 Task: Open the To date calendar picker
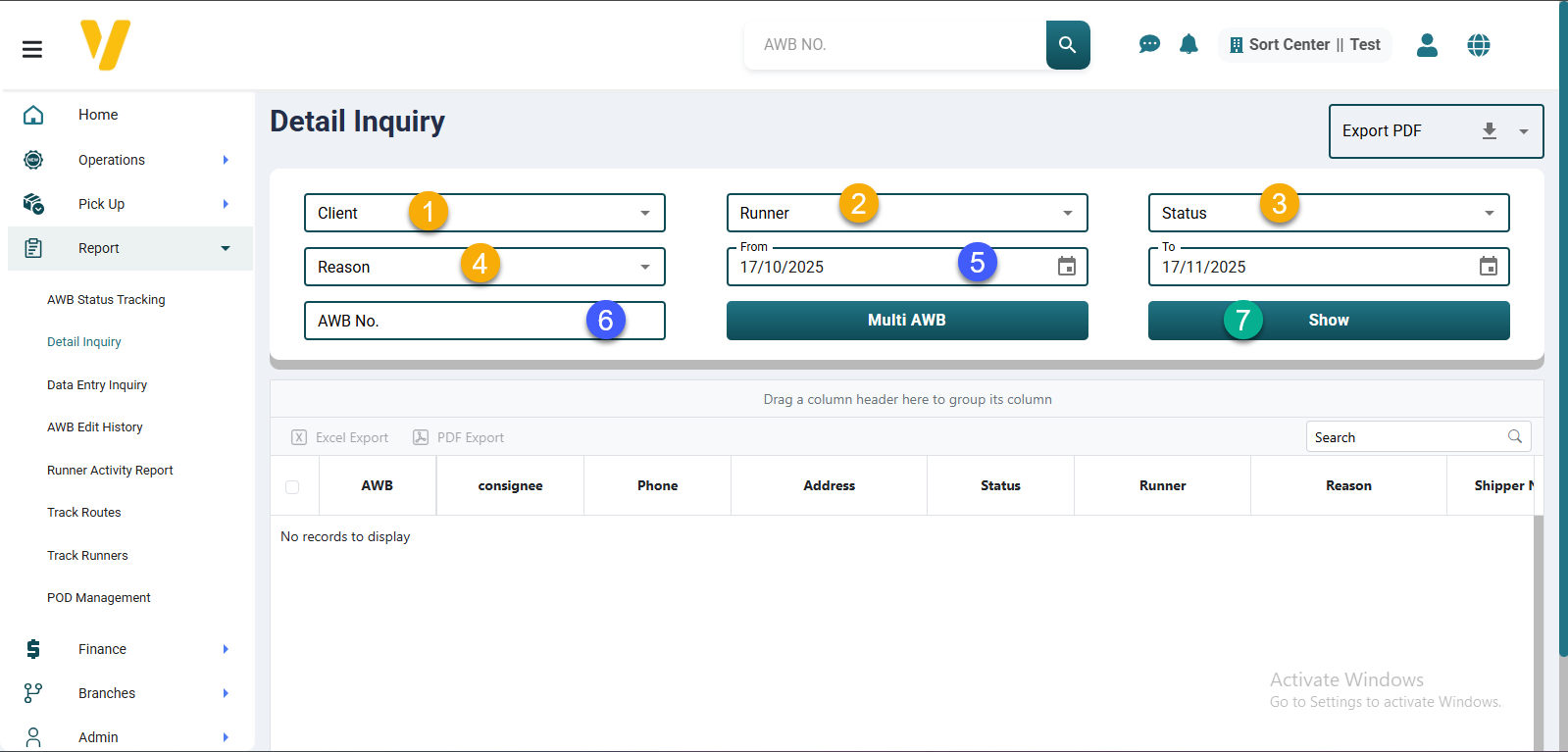(x=1488, y=267)
